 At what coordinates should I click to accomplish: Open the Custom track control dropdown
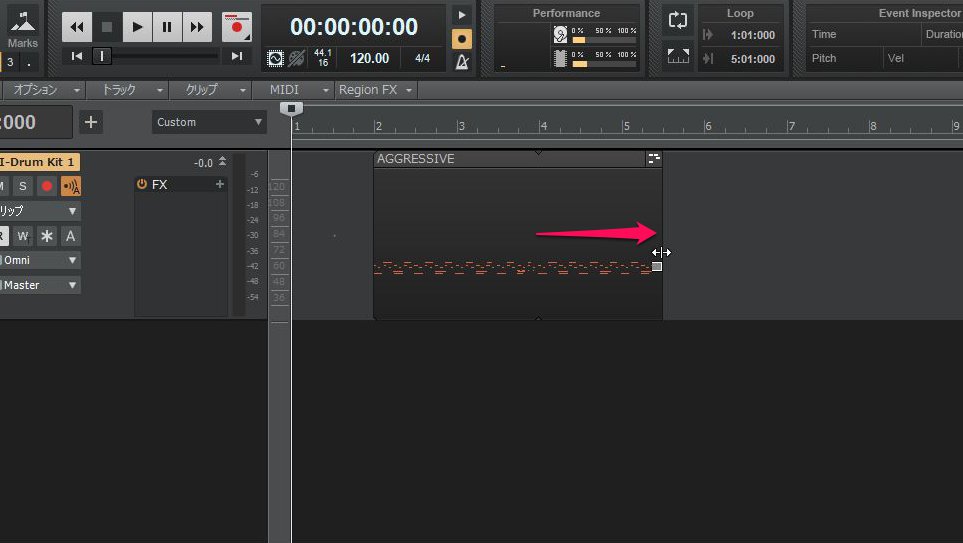click(210, 122)
